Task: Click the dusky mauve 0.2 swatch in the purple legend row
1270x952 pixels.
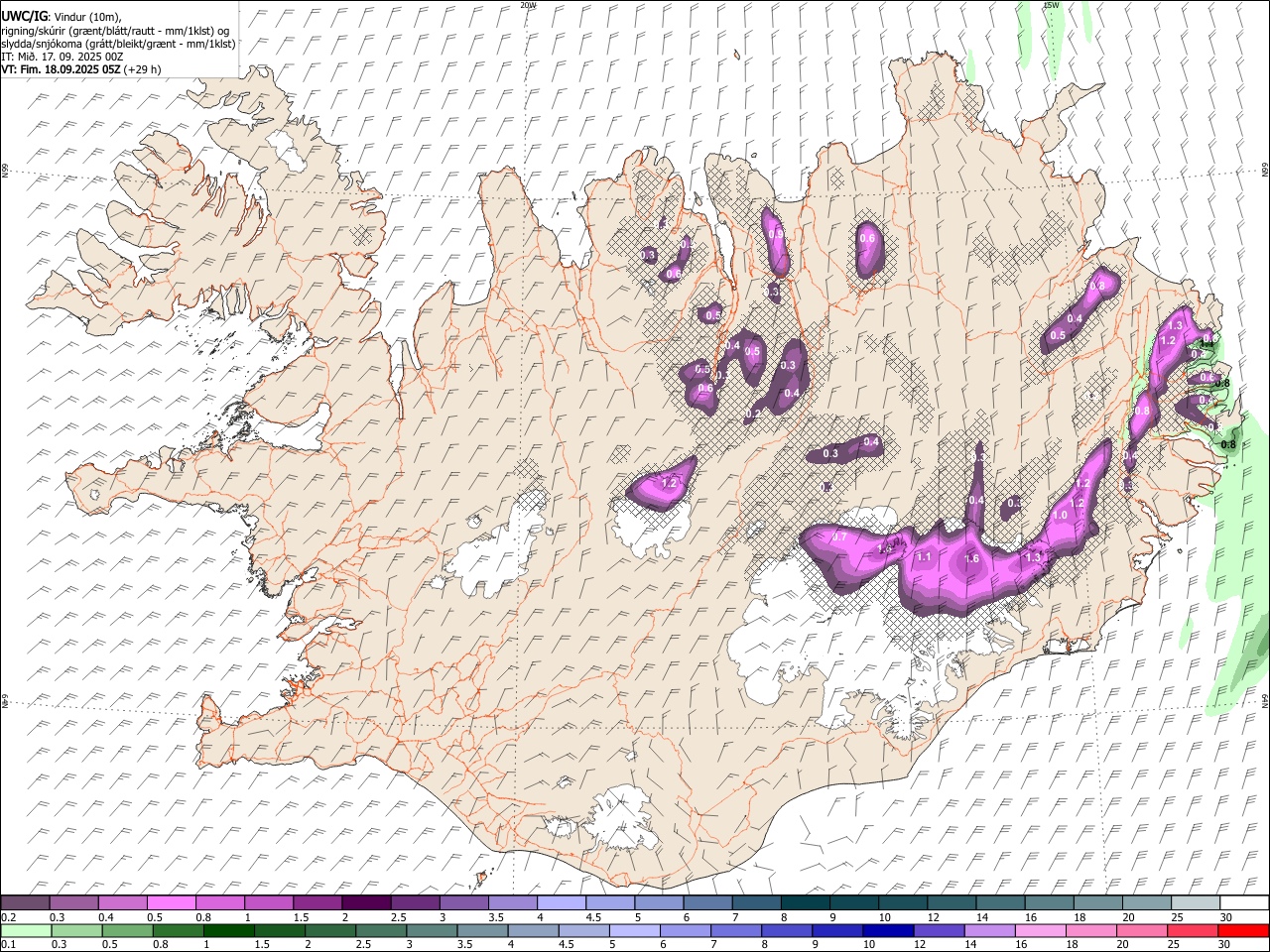Action: point(25,902)
